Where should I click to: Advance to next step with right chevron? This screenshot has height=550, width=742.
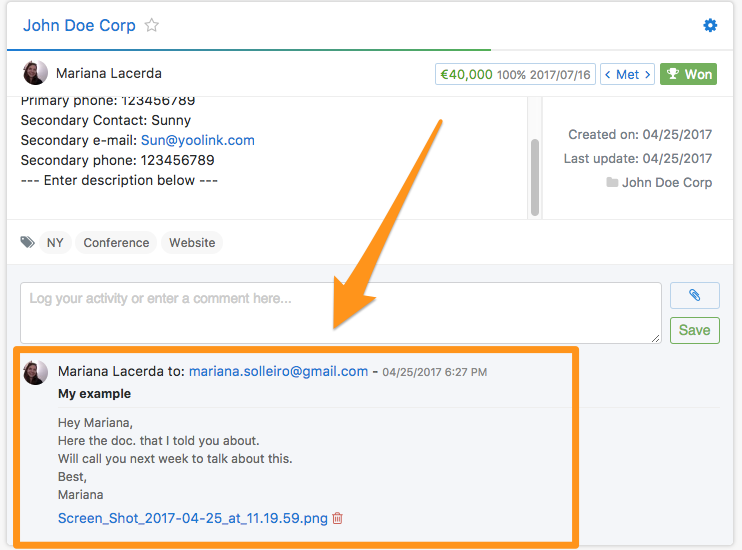[648, 74]
